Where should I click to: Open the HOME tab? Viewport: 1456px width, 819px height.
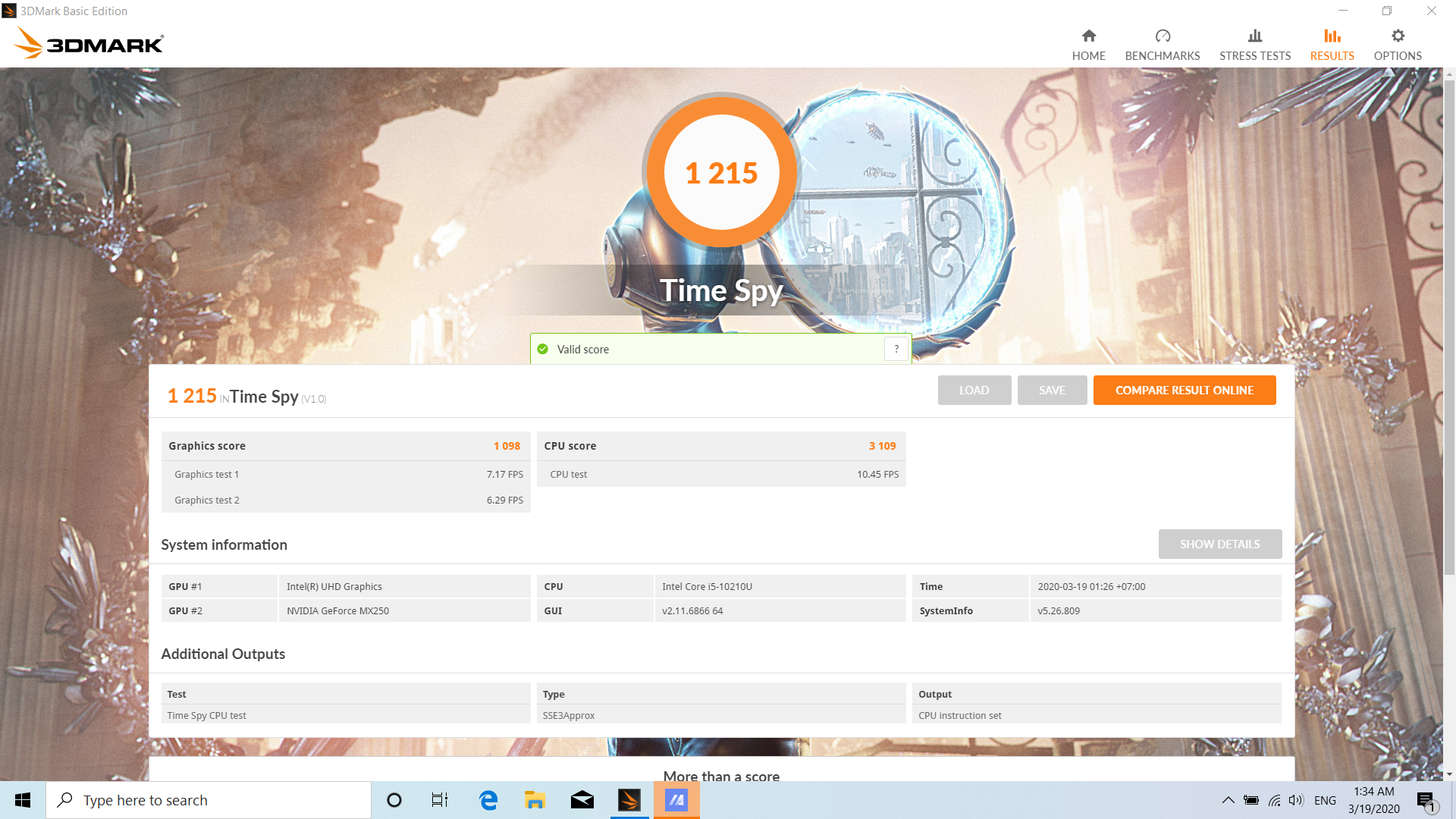(x=1088, y=45)
